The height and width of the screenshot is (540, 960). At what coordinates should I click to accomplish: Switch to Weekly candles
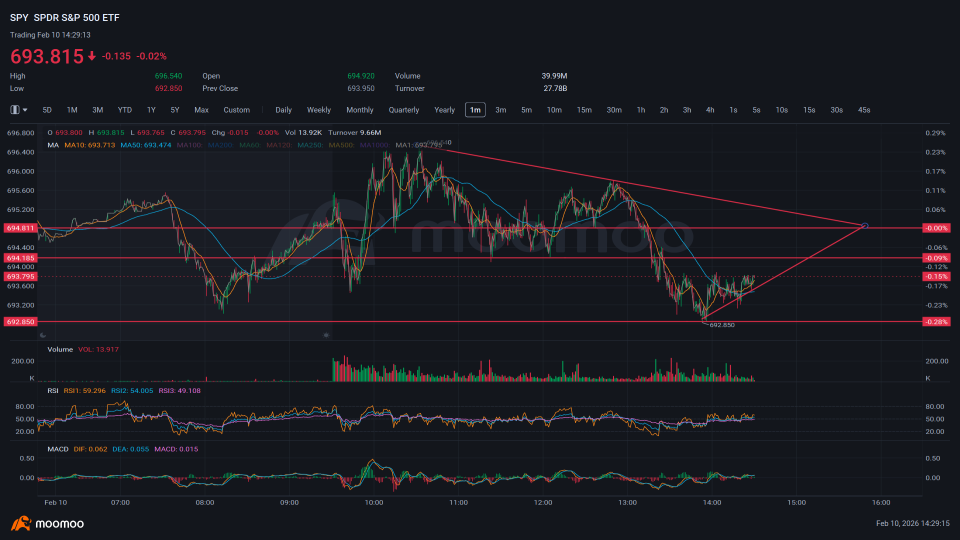coord(319,110)
